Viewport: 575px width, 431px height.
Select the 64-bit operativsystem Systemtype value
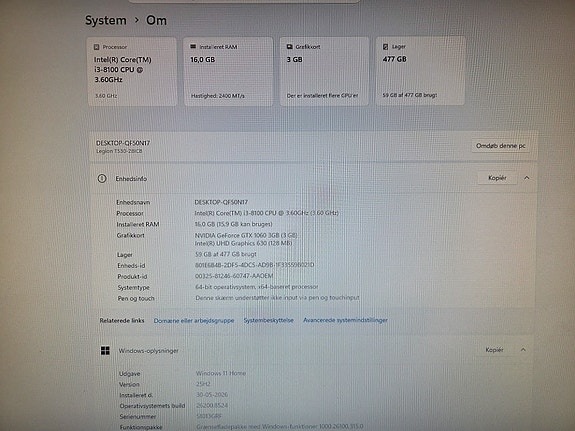pyautogui.click(x=257, y=287)
